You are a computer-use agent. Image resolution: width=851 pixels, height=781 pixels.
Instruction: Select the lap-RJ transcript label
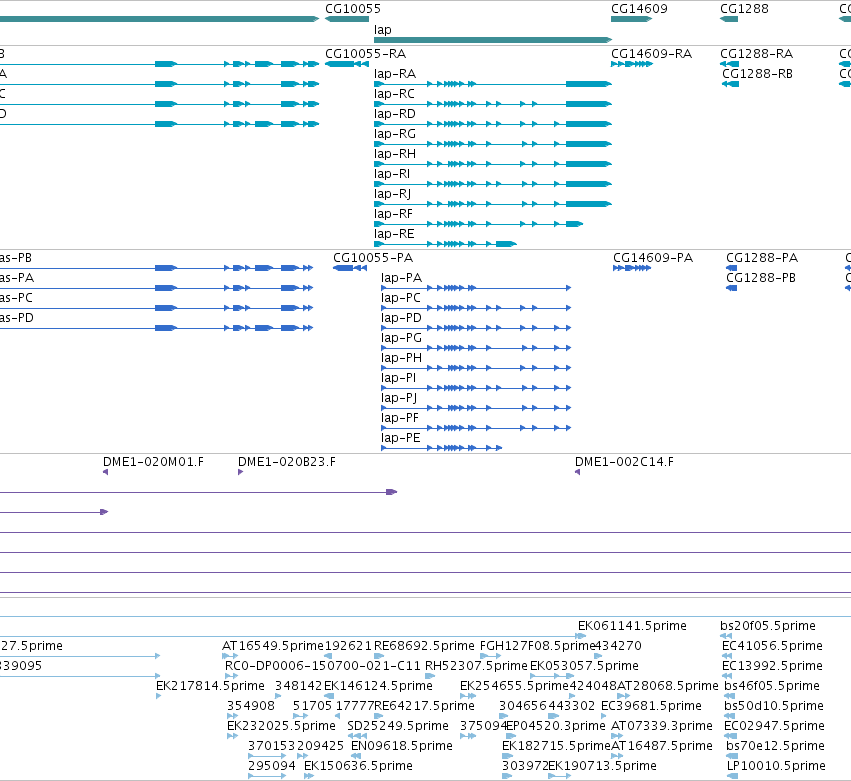[x=392, y=194]
